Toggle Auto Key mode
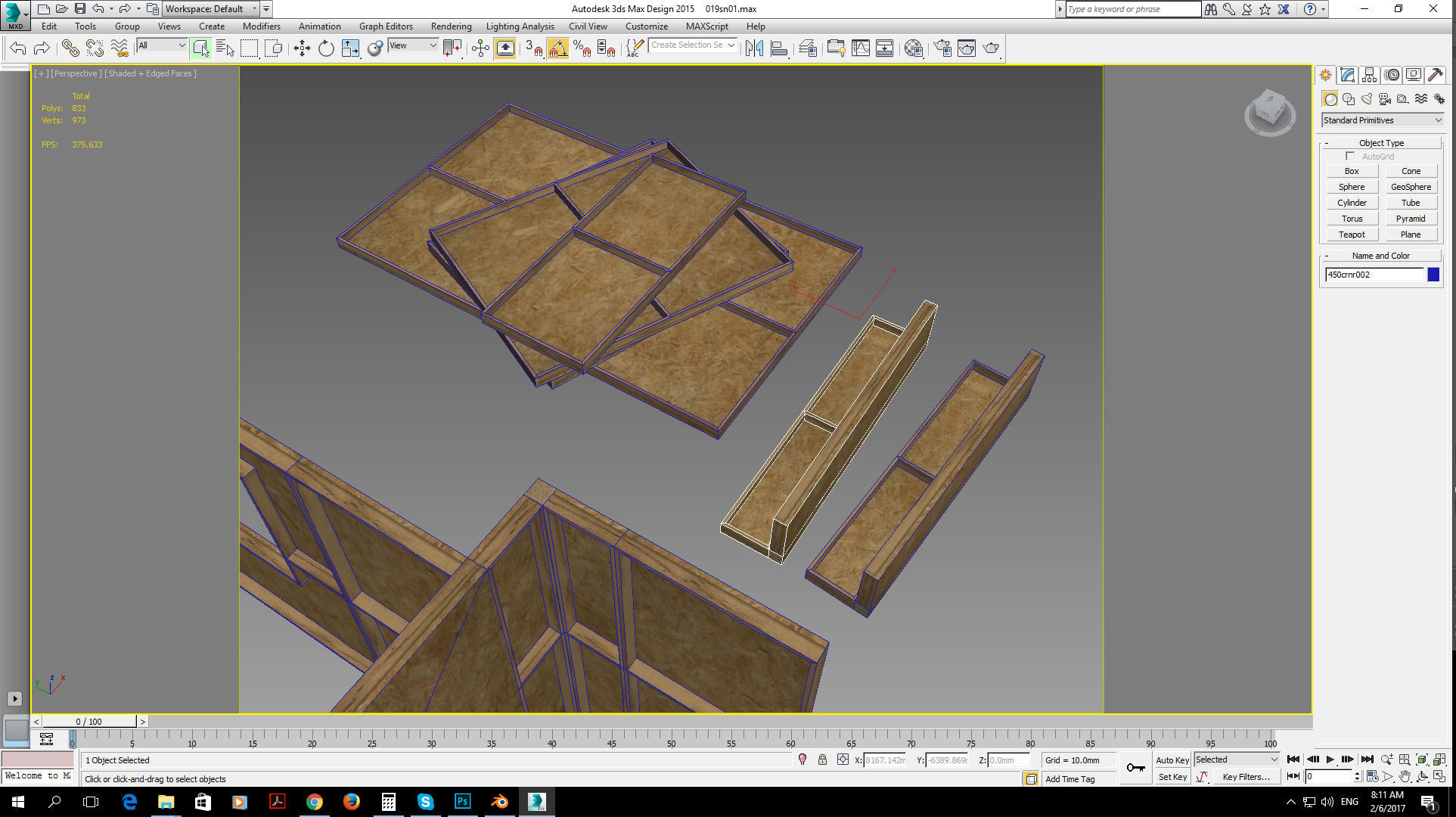 pos(1172,760)
